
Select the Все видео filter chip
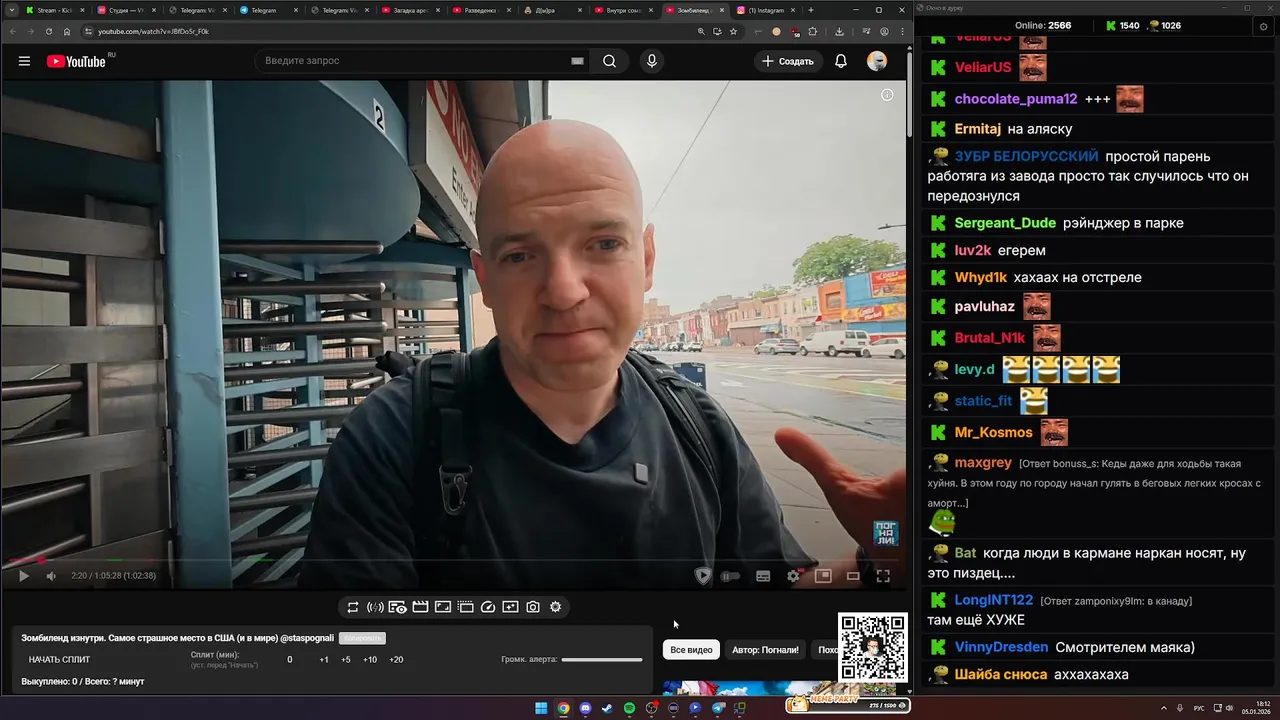click(691, 650)
